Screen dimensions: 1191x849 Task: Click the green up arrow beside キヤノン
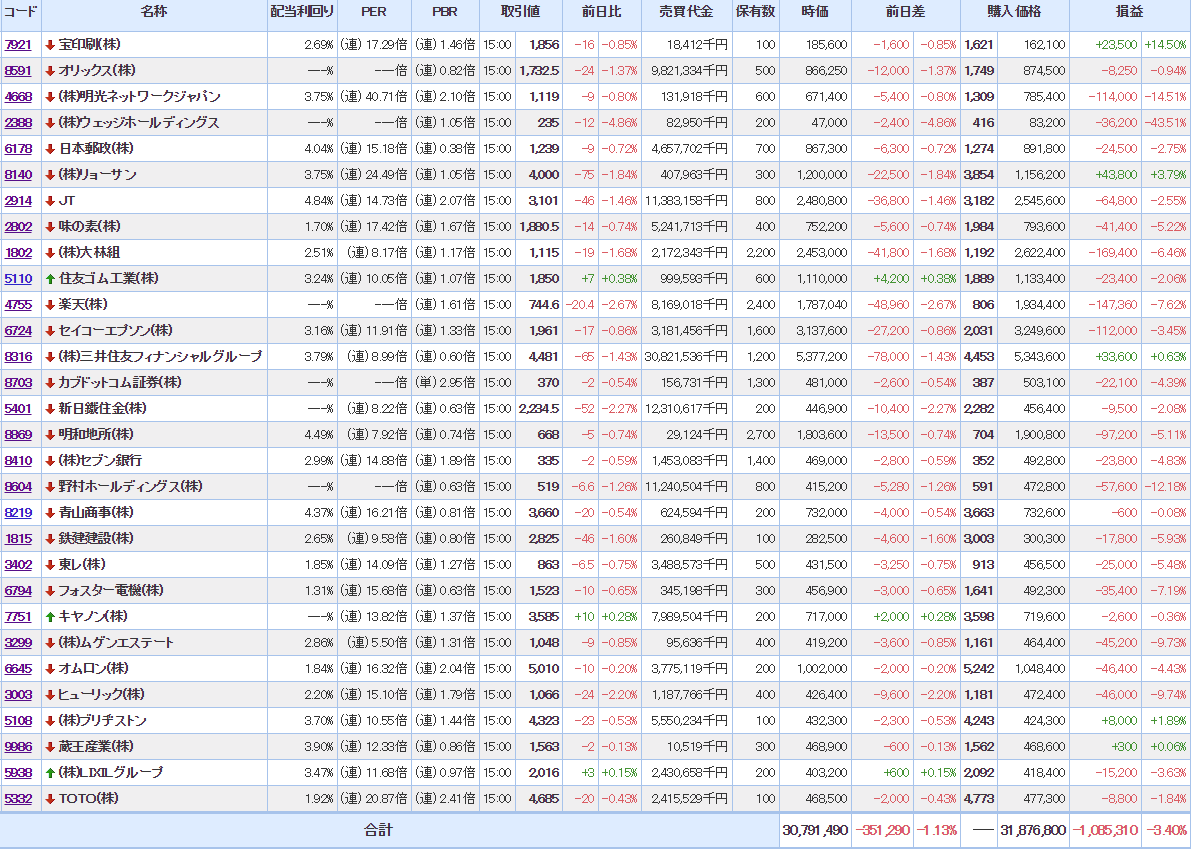pos(50,616)
